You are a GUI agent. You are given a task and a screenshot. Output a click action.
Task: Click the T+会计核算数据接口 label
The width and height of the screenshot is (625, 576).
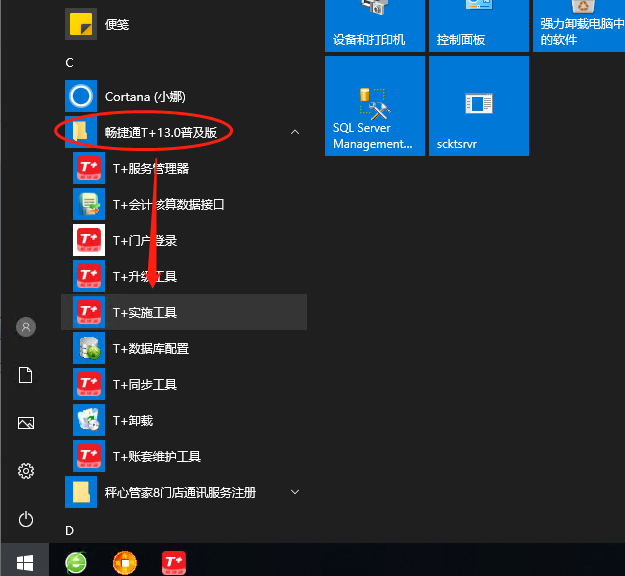click(169, 204)
